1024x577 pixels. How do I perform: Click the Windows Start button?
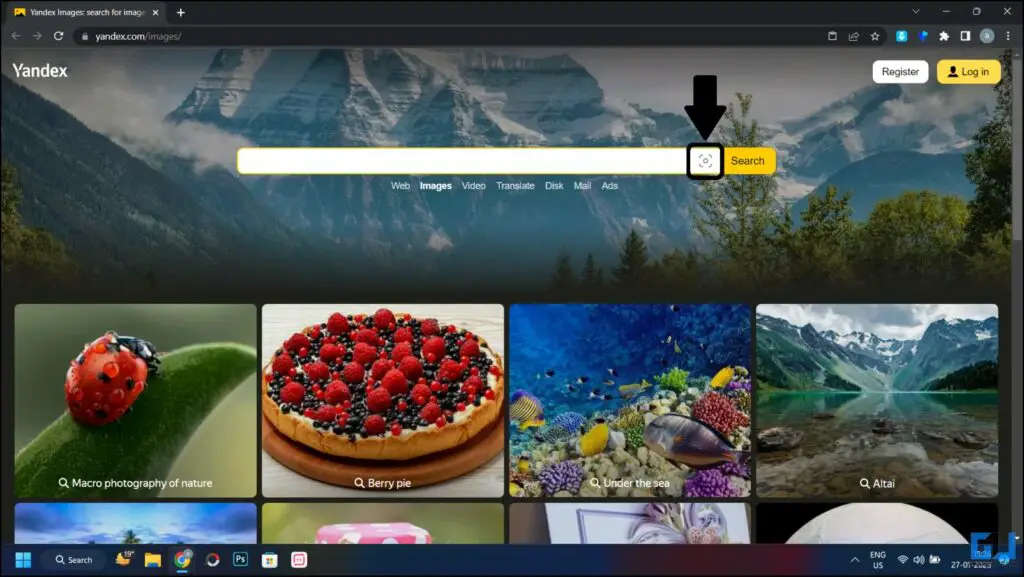pyautogui.click(x=23, y=559)
